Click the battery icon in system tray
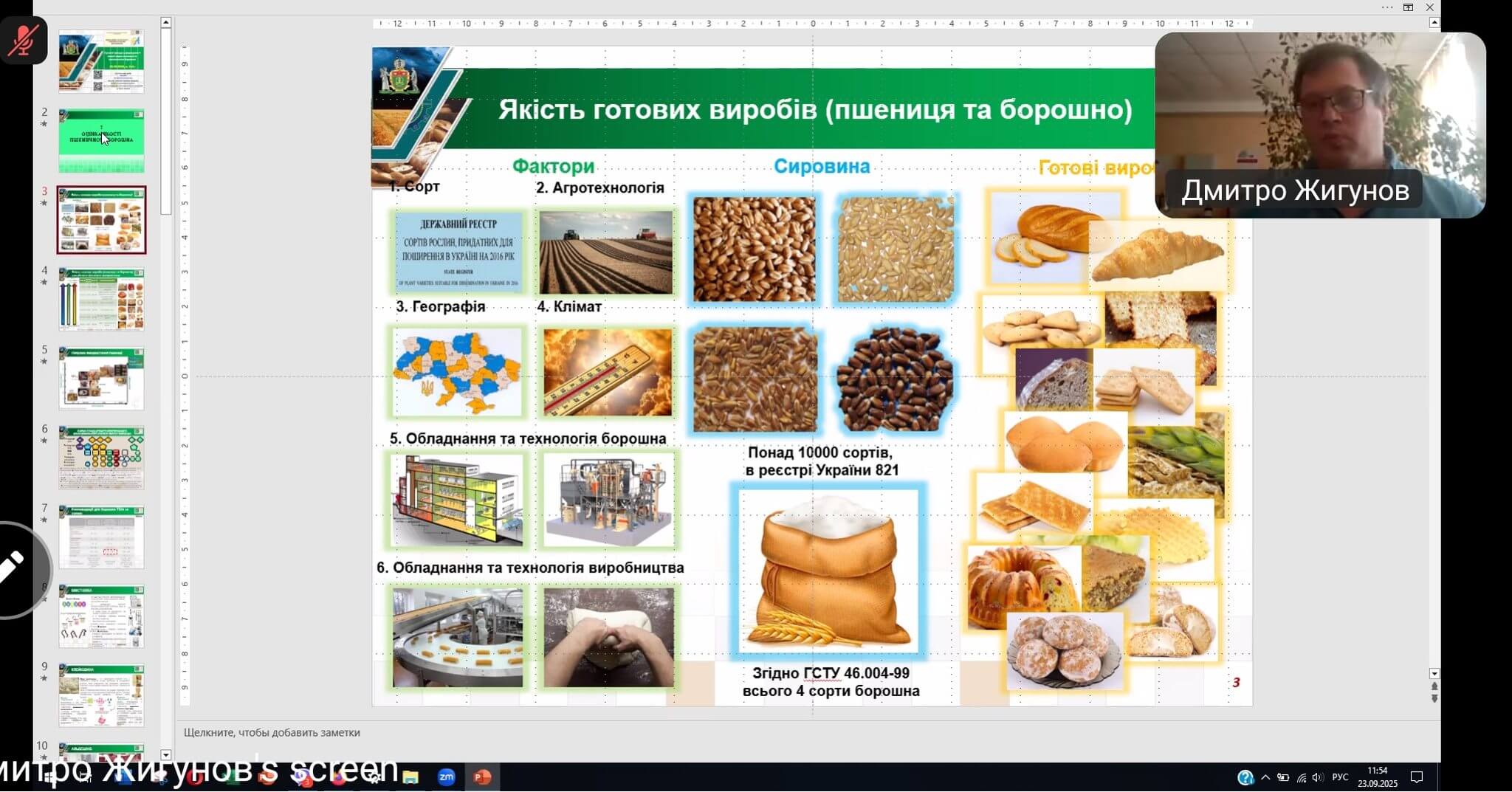Screen dimensions: 1512x792 coord(1284,777)
